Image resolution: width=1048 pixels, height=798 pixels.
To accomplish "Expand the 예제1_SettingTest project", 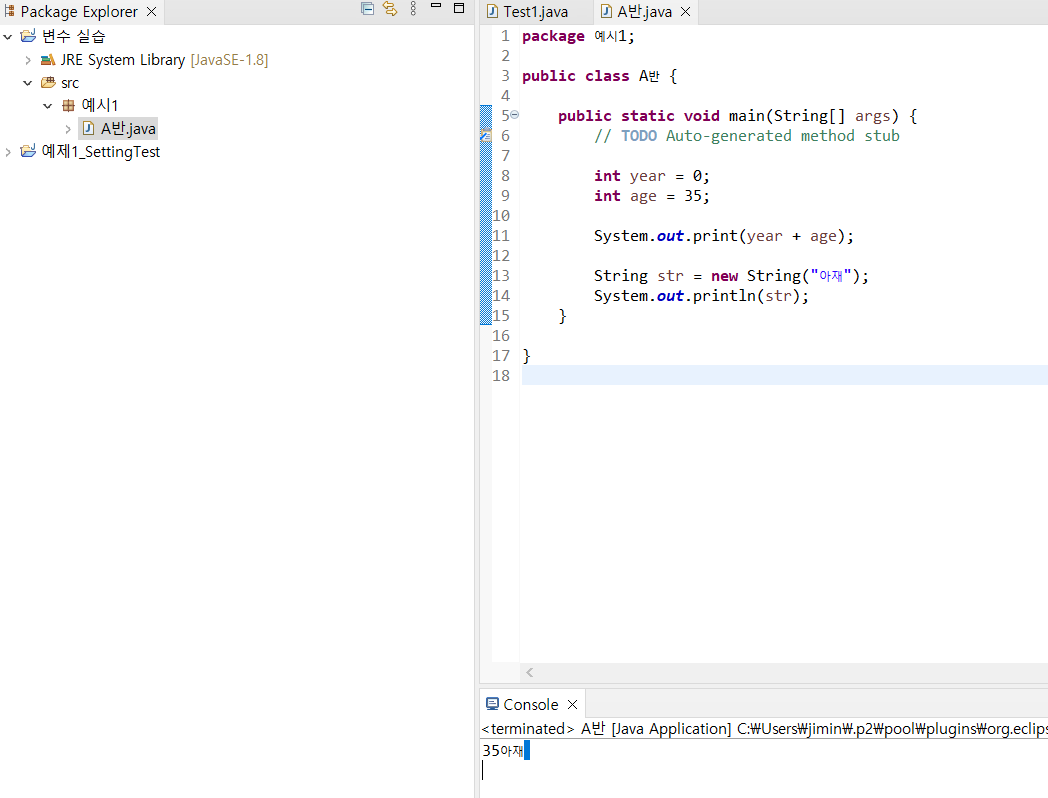I will click(8, 152).
